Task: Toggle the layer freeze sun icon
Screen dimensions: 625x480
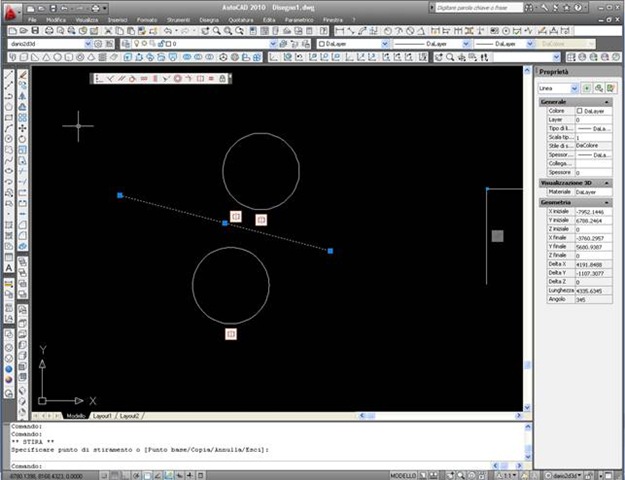Action: 145,44
